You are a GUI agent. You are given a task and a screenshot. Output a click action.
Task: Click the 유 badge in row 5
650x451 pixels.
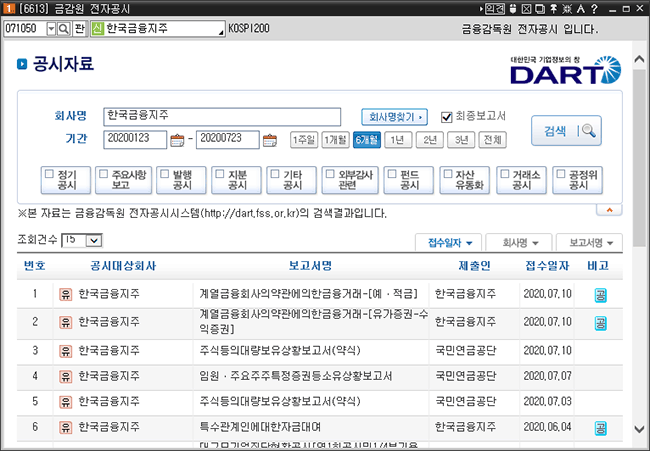point(65,402)
